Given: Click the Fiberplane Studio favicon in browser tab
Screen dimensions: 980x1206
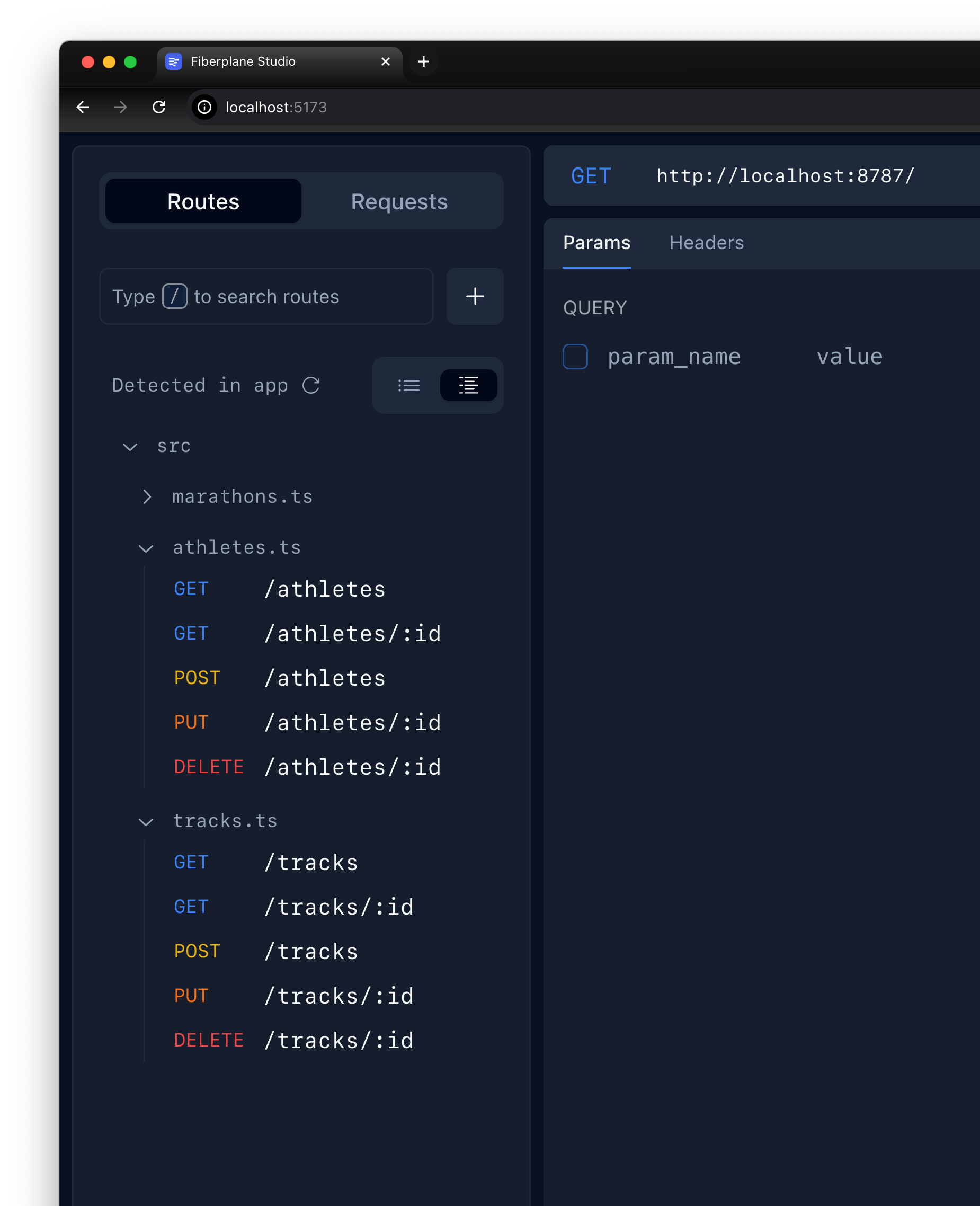Looking at the screenshot, I should click(173, 61).
